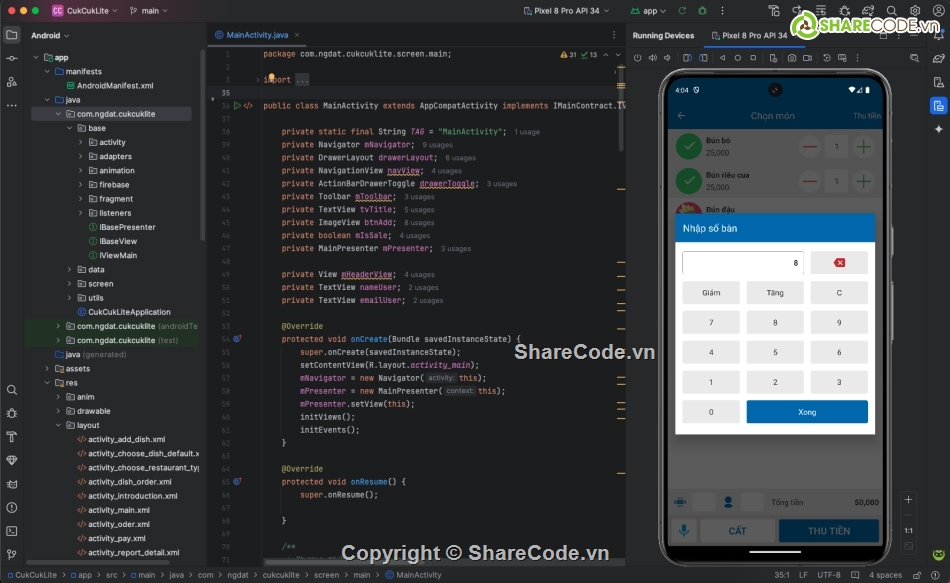Switch to MainActivity.java editor tab

[x=257, y=35]
